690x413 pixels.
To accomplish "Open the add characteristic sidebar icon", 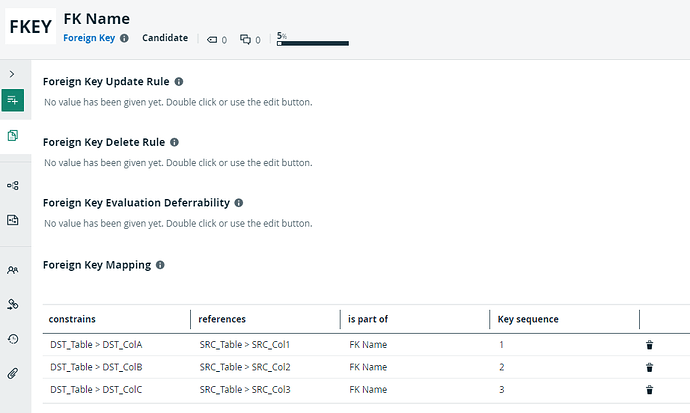I will (13, 100).
